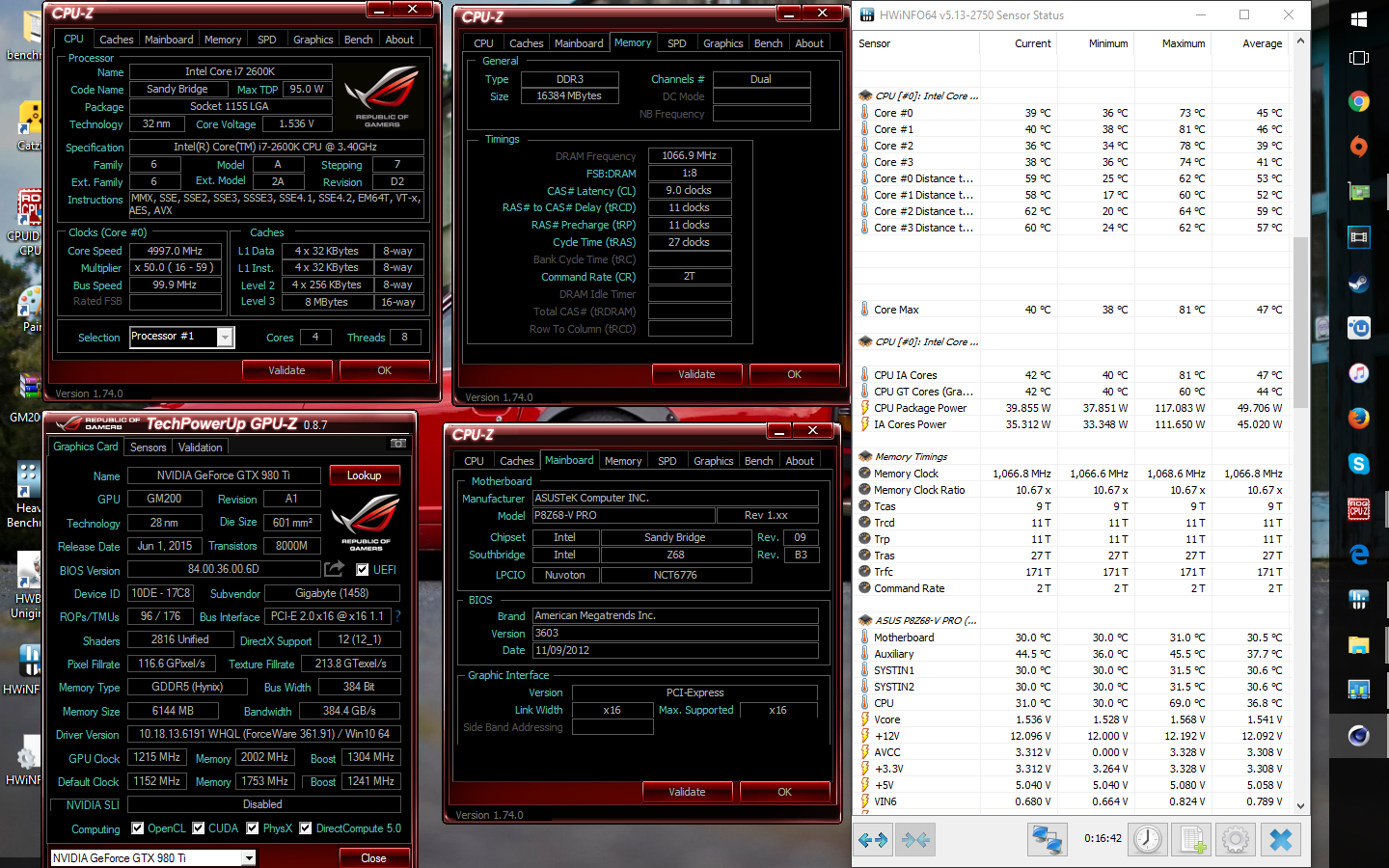This screenshot has height=868, width=1389.
Task: Click the Average column header in HWiNFO
Action: click(1263, 43)
